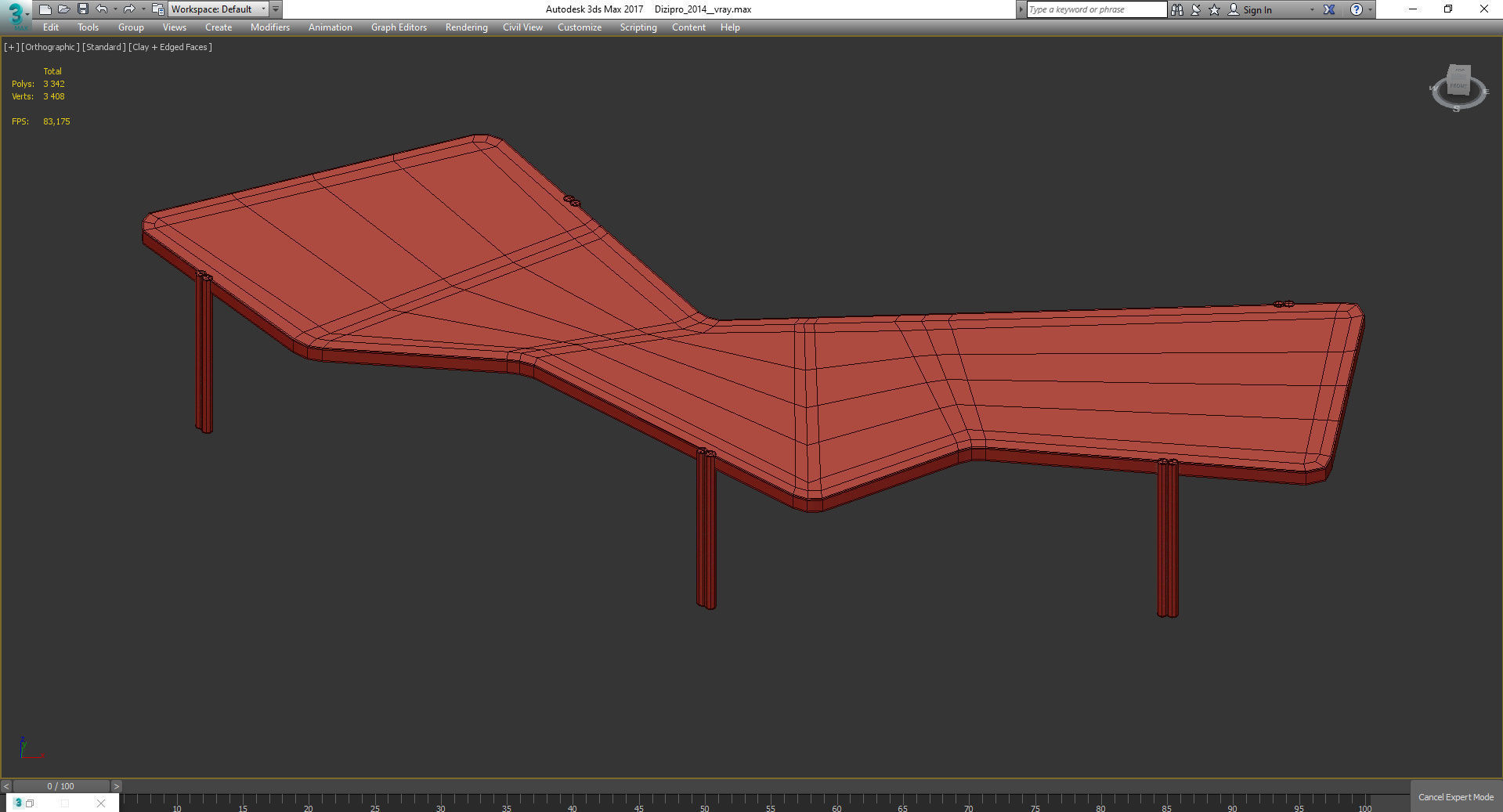Open the [Clay + Edged Faces] shading menu

click(171, 47)
